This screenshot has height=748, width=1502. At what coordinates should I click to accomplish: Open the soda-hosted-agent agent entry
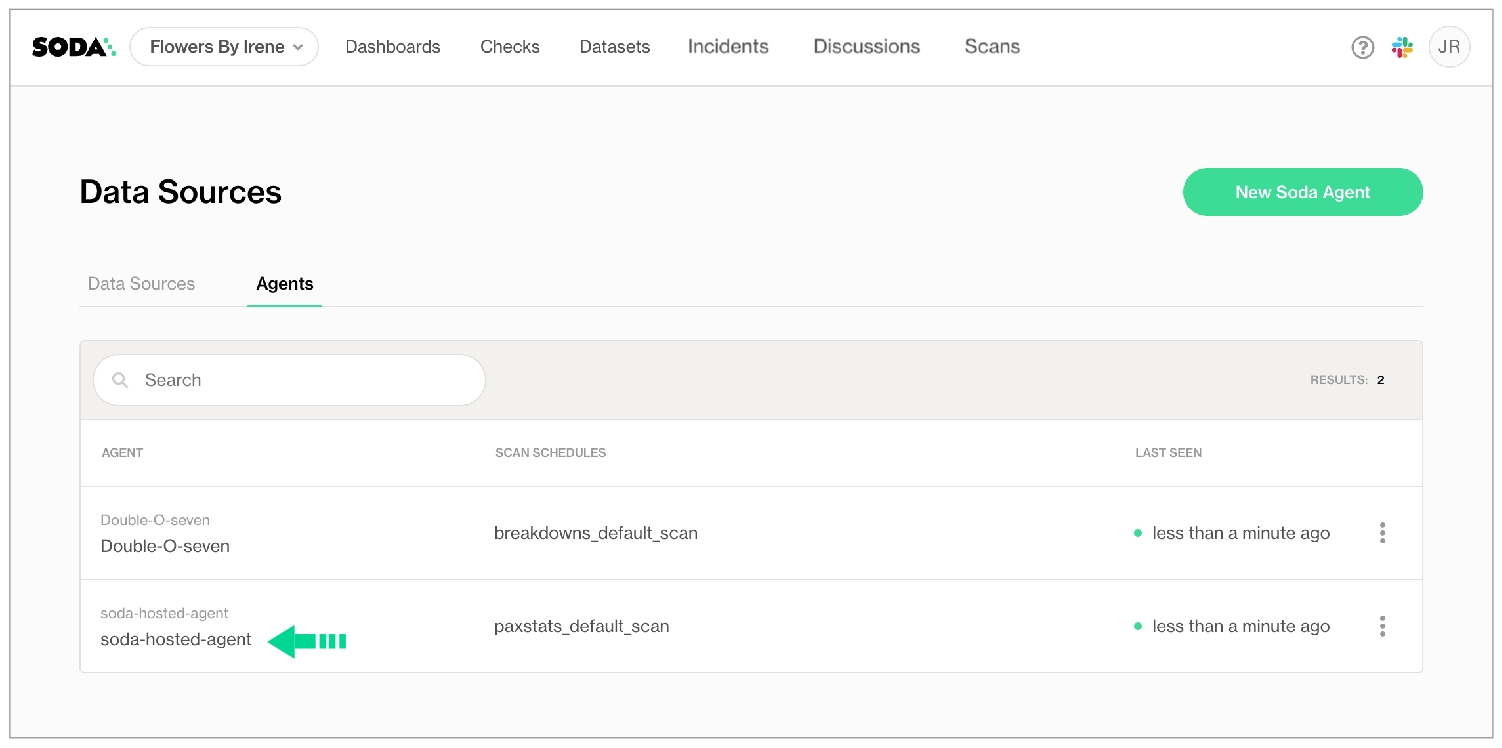coord(176,639)
